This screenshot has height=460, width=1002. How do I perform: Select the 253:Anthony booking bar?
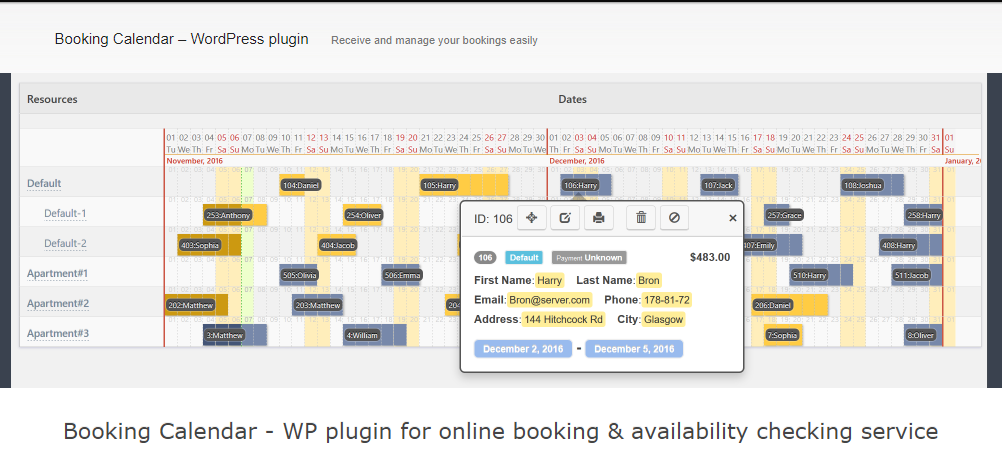coord(228,215)
